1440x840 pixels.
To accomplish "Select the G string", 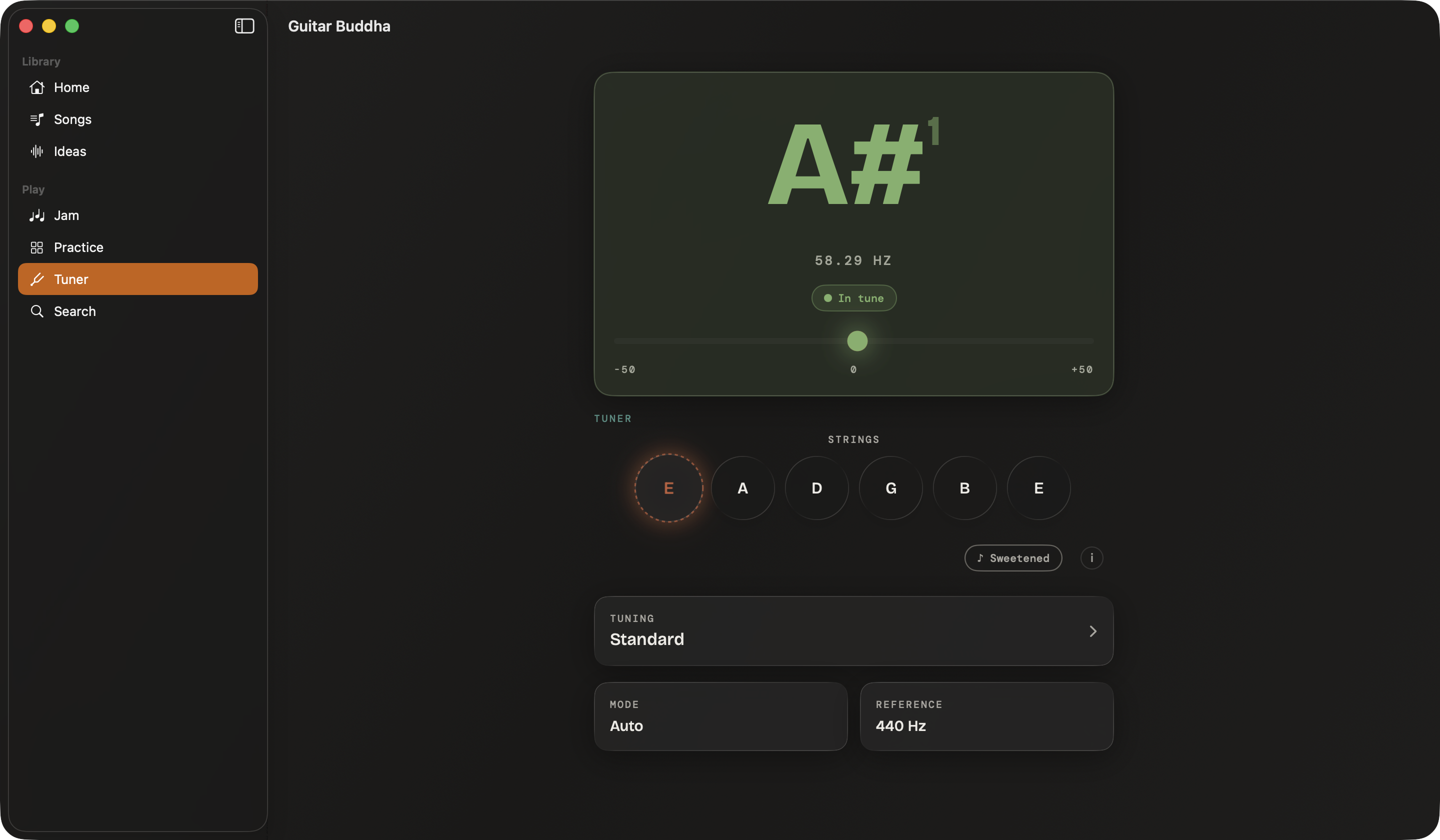I will pos(891,488).
